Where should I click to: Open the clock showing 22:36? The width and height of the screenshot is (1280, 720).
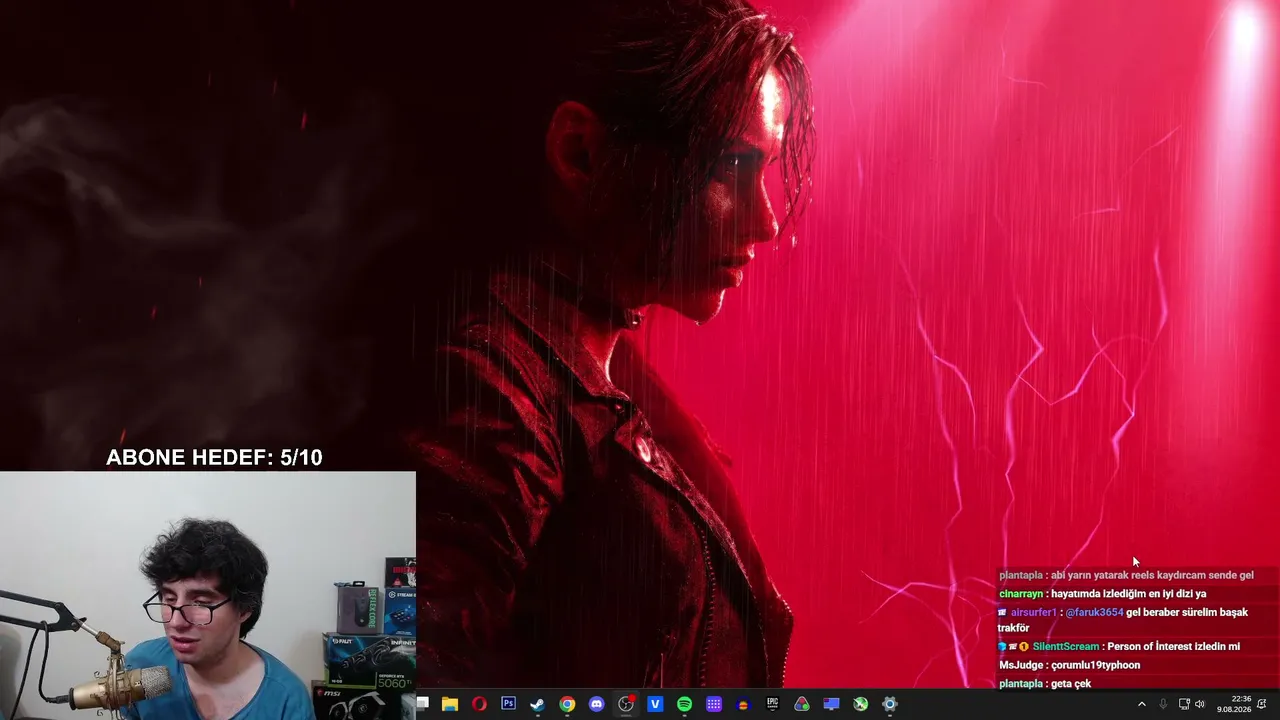coord(1234,704)
